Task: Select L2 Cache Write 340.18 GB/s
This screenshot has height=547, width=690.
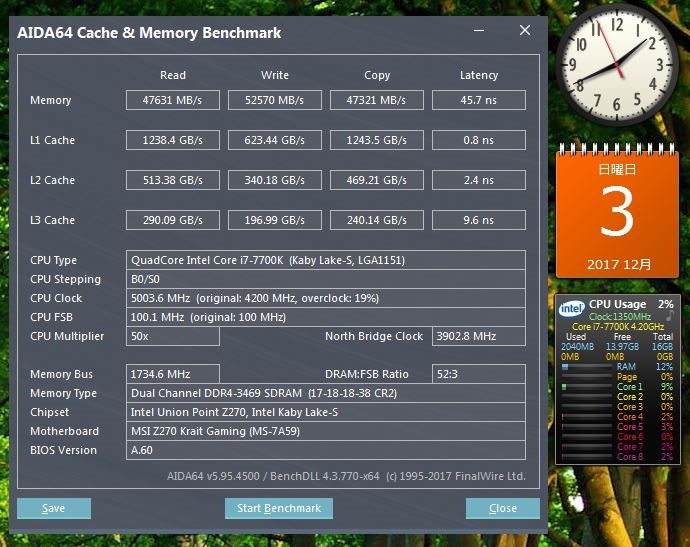Action: pos(275,180)
